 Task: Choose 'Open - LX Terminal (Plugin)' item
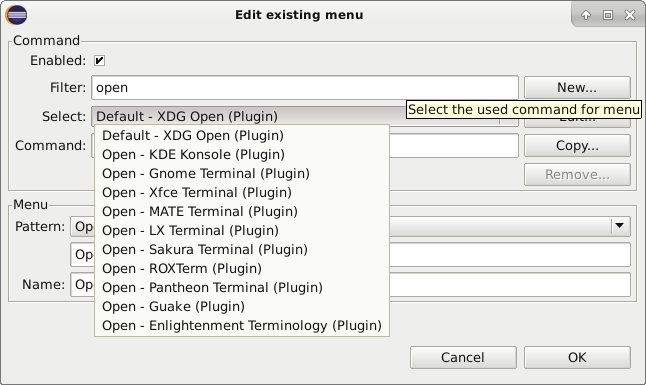coord(242,230)
